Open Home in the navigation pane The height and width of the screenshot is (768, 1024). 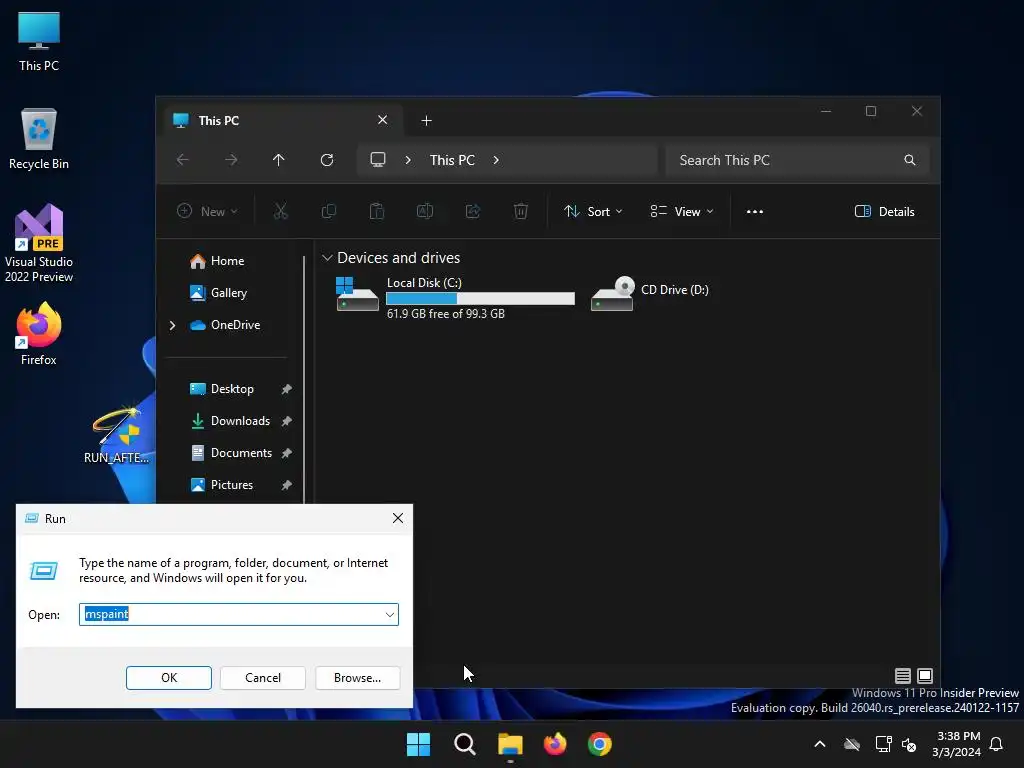pos(217,261)
